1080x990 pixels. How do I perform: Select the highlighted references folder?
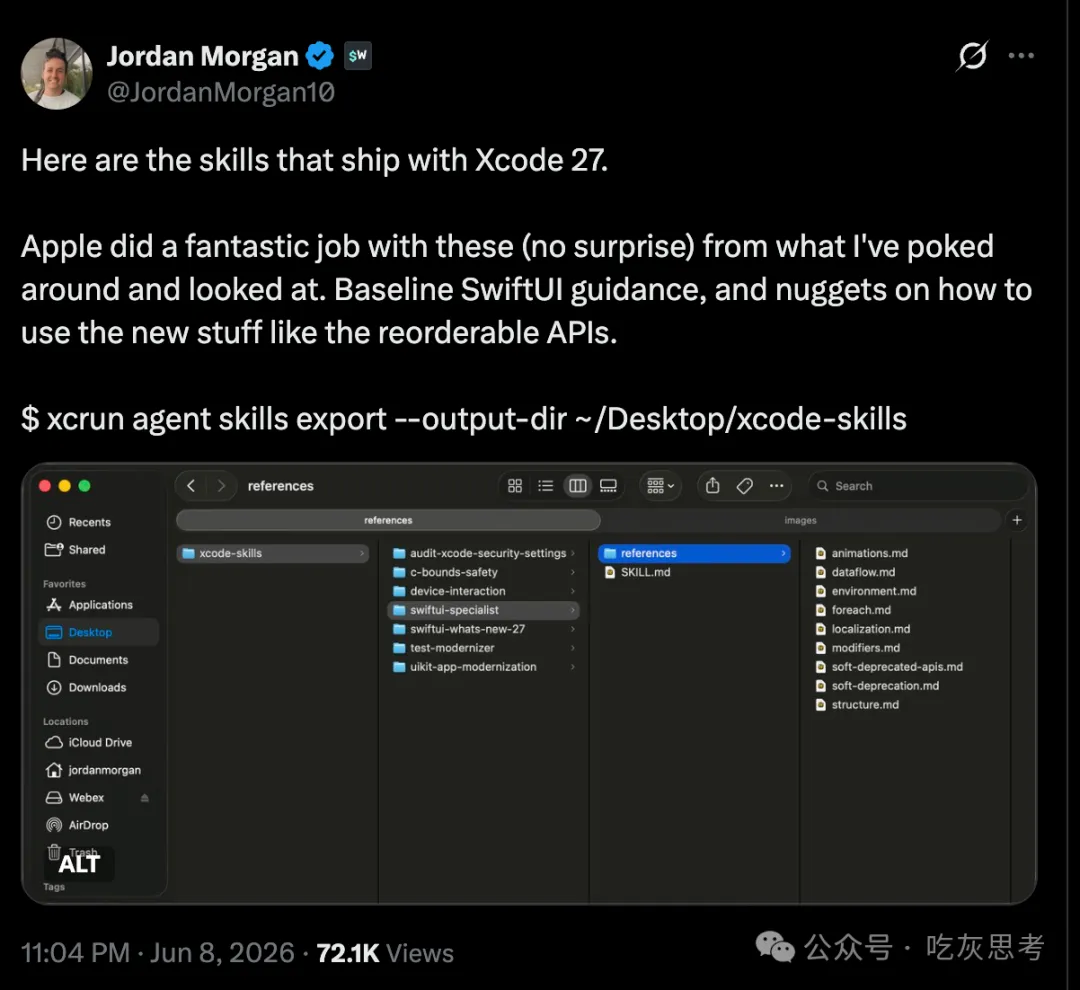point(694,553)
